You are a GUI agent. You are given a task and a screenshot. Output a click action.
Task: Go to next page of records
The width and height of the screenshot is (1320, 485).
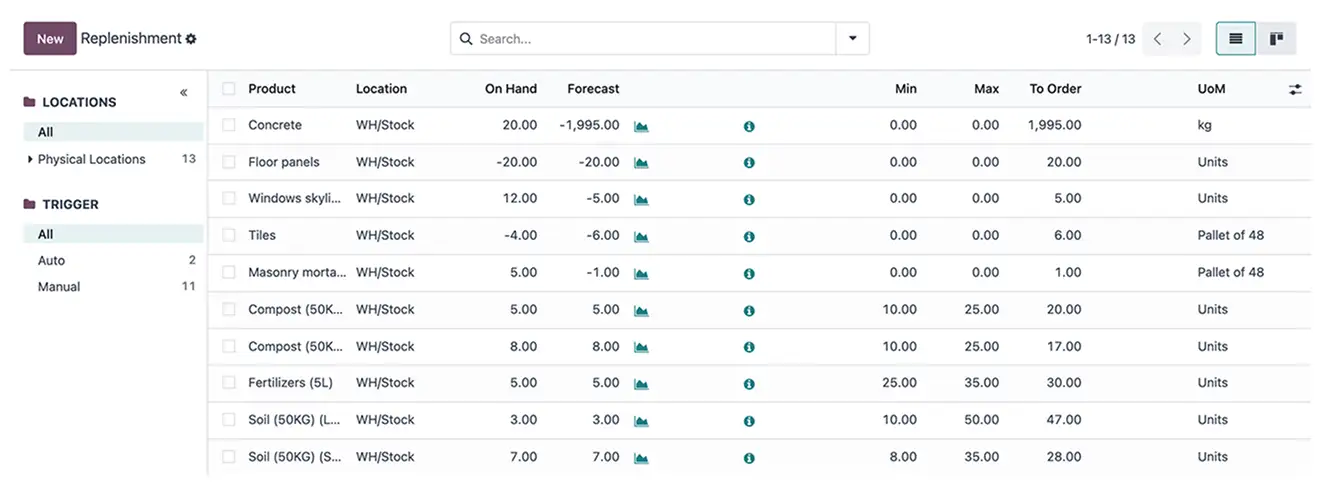1187,39
